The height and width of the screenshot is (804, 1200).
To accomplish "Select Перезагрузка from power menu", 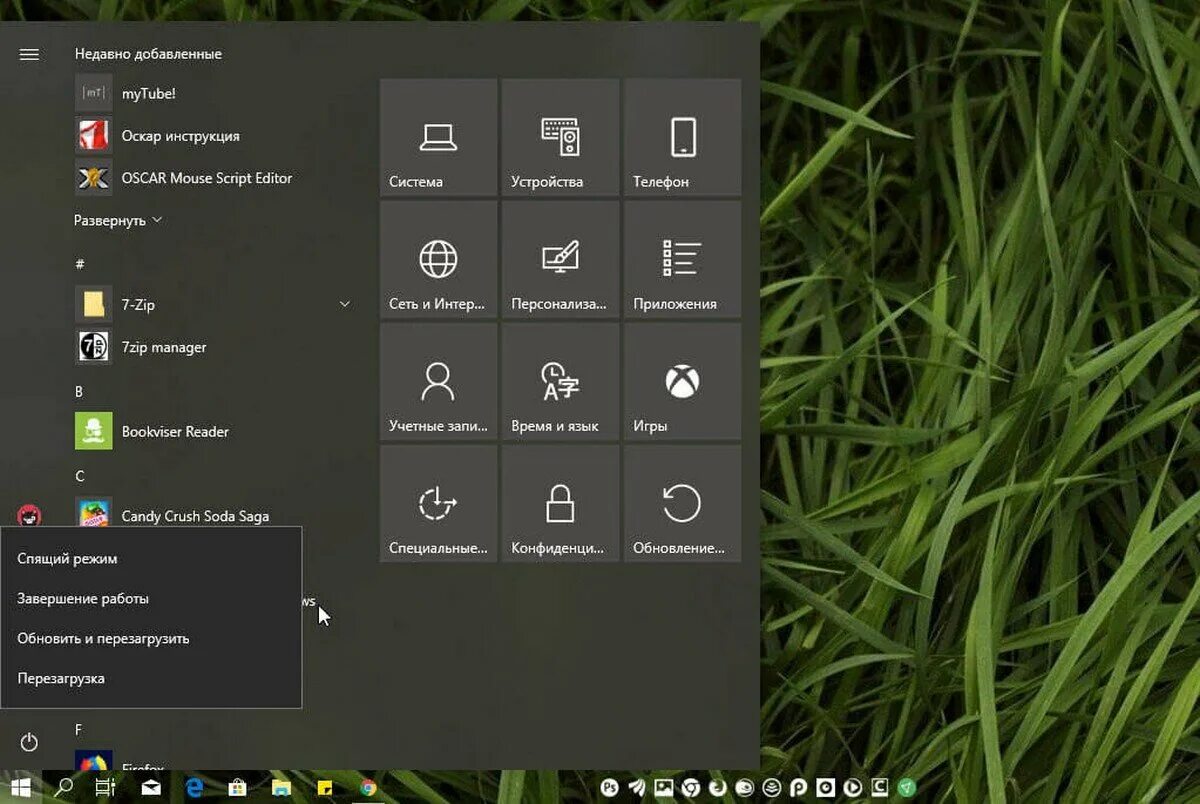I will point(151,678).
